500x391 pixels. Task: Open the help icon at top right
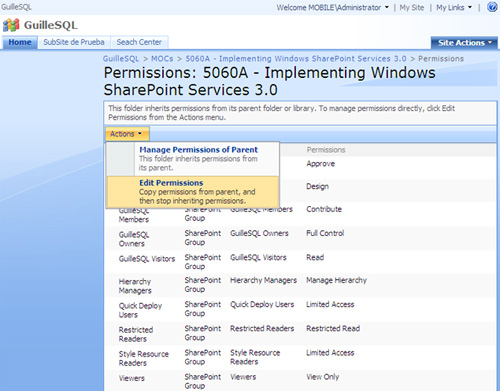492,7
